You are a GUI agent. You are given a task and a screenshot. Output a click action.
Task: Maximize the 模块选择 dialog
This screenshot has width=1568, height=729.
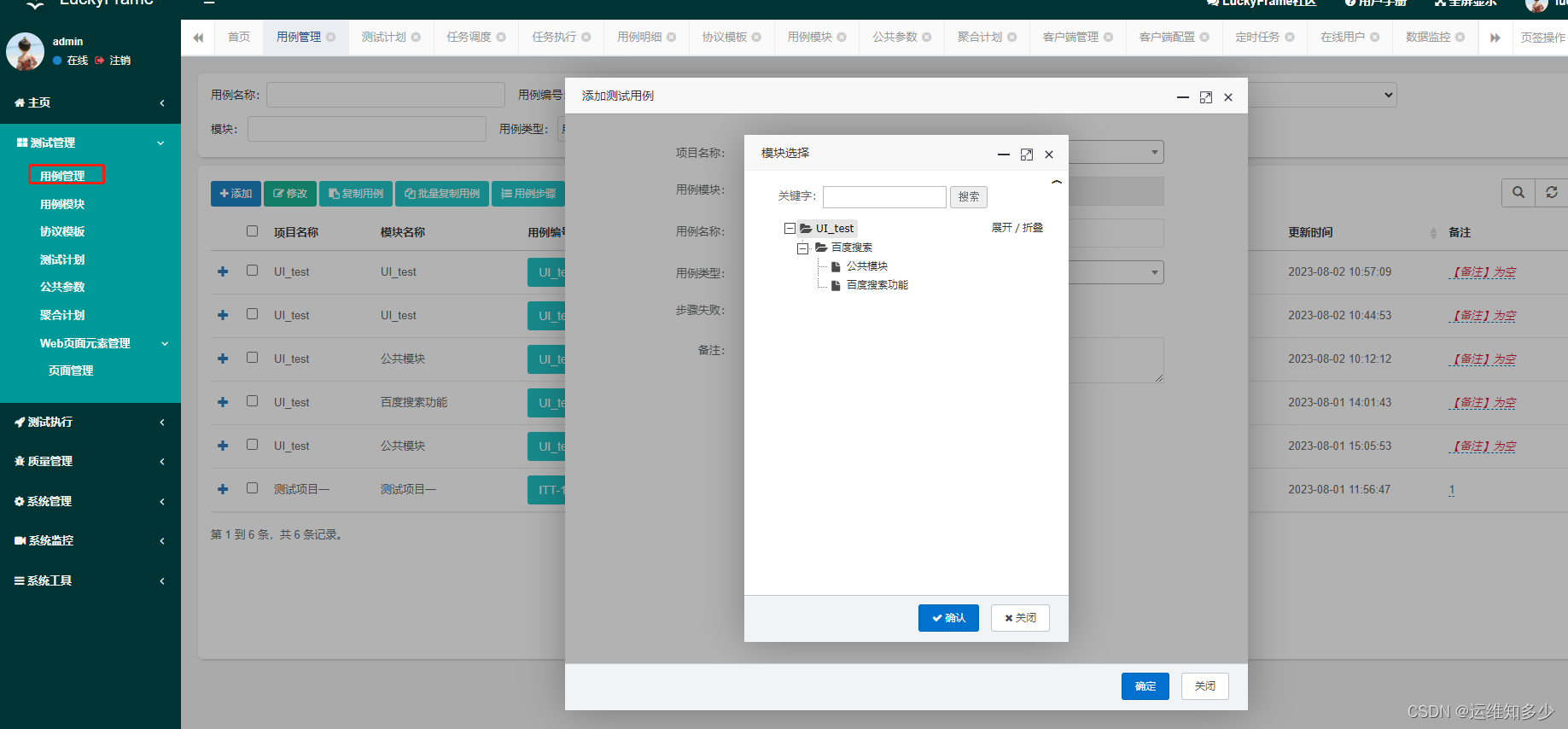[1026, 155]
